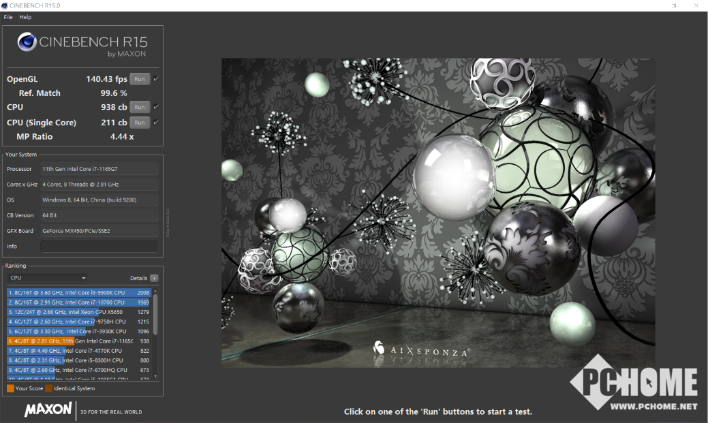Viewport: 708px width, 423px height.
Task: Toggle the CPU test checkbox
Action: coord(156,107)
